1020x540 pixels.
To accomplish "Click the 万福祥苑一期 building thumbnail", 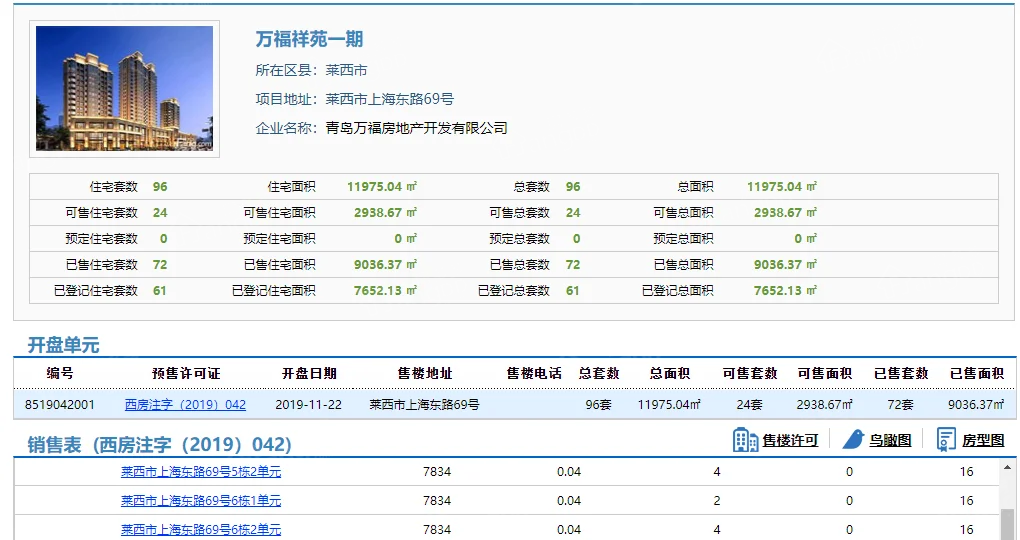I will 124,88.
